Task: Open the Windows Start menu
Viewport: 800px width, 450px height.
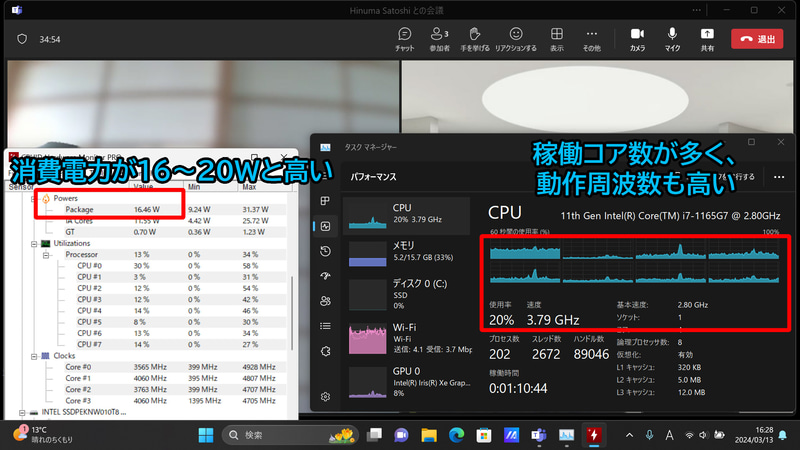Action: (206, 435)
